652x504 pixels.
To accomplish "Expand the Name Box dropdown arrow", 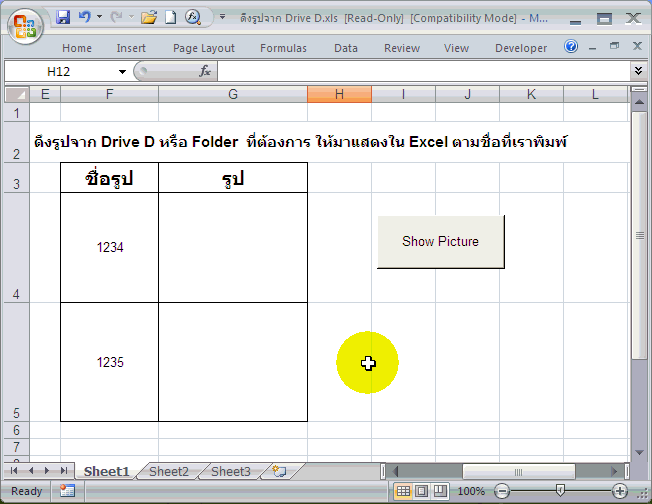I will pyautogui.click(x=122, y=72).
